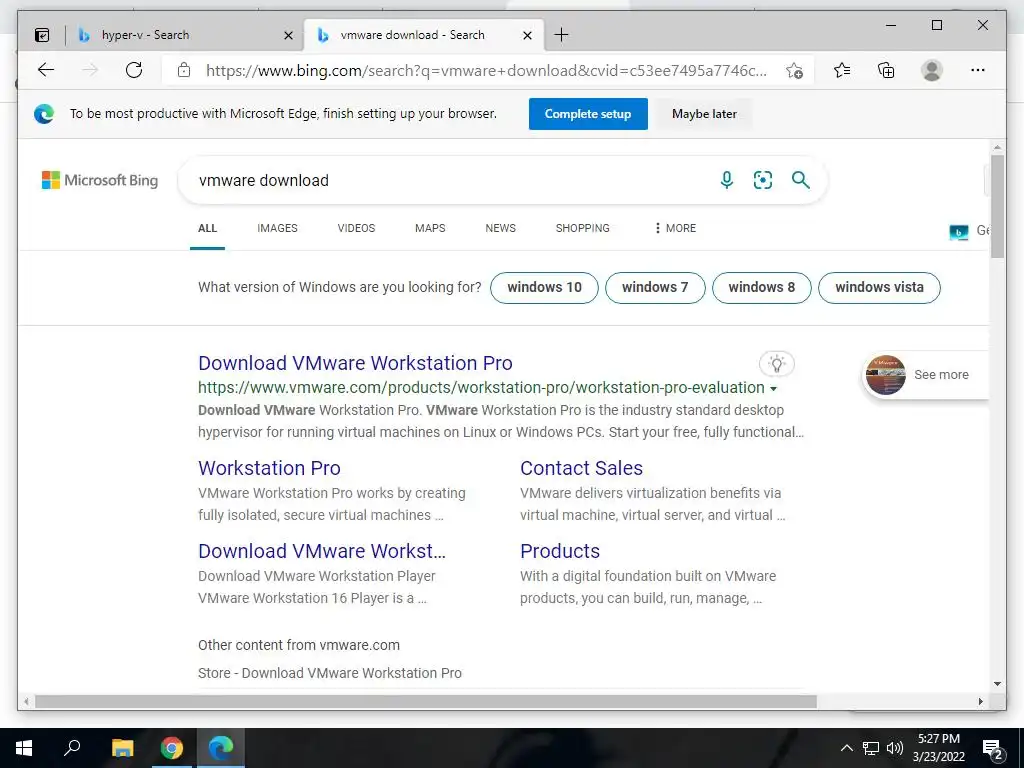
Task: Click the lightbulb icon beside first result
Action: pyautogui.click(x=776, y=364)
